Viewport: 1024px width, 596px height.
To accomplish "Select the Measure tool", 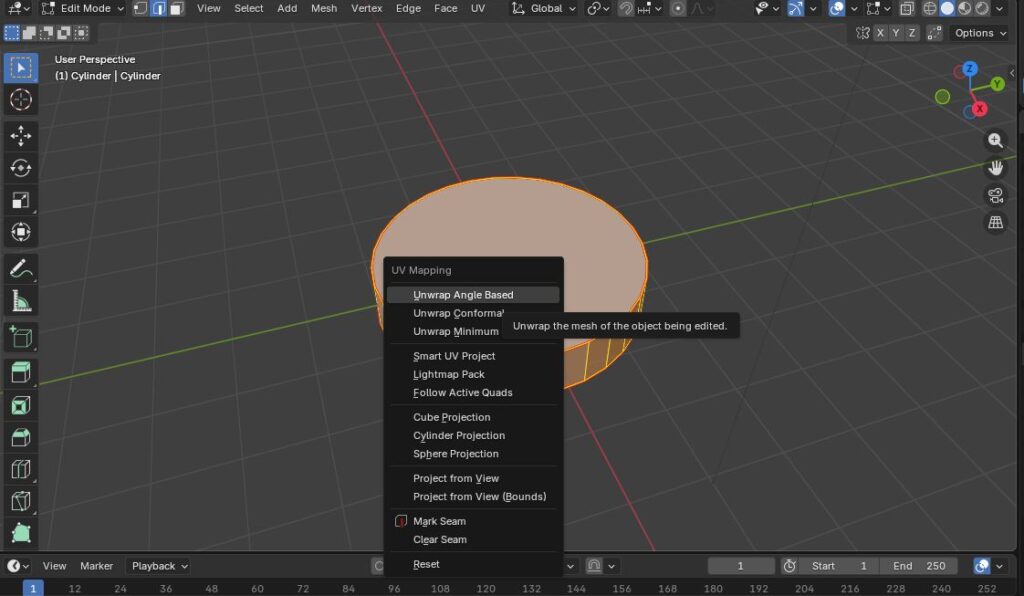I will point(21,300).
